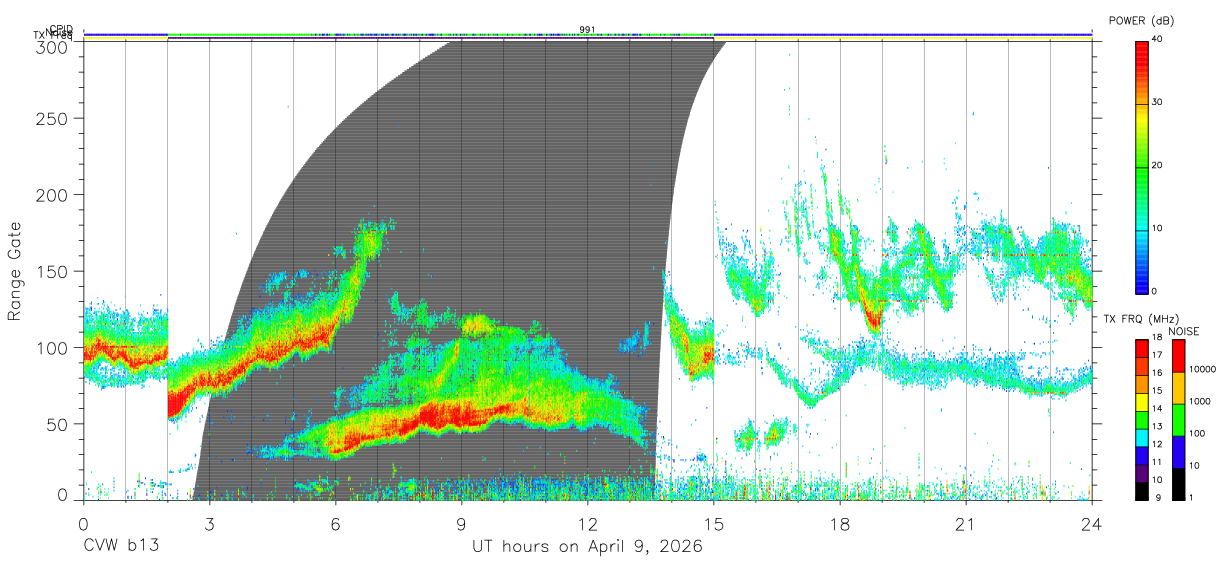Click the 15 tick on UT hours axis

[714, 523]
